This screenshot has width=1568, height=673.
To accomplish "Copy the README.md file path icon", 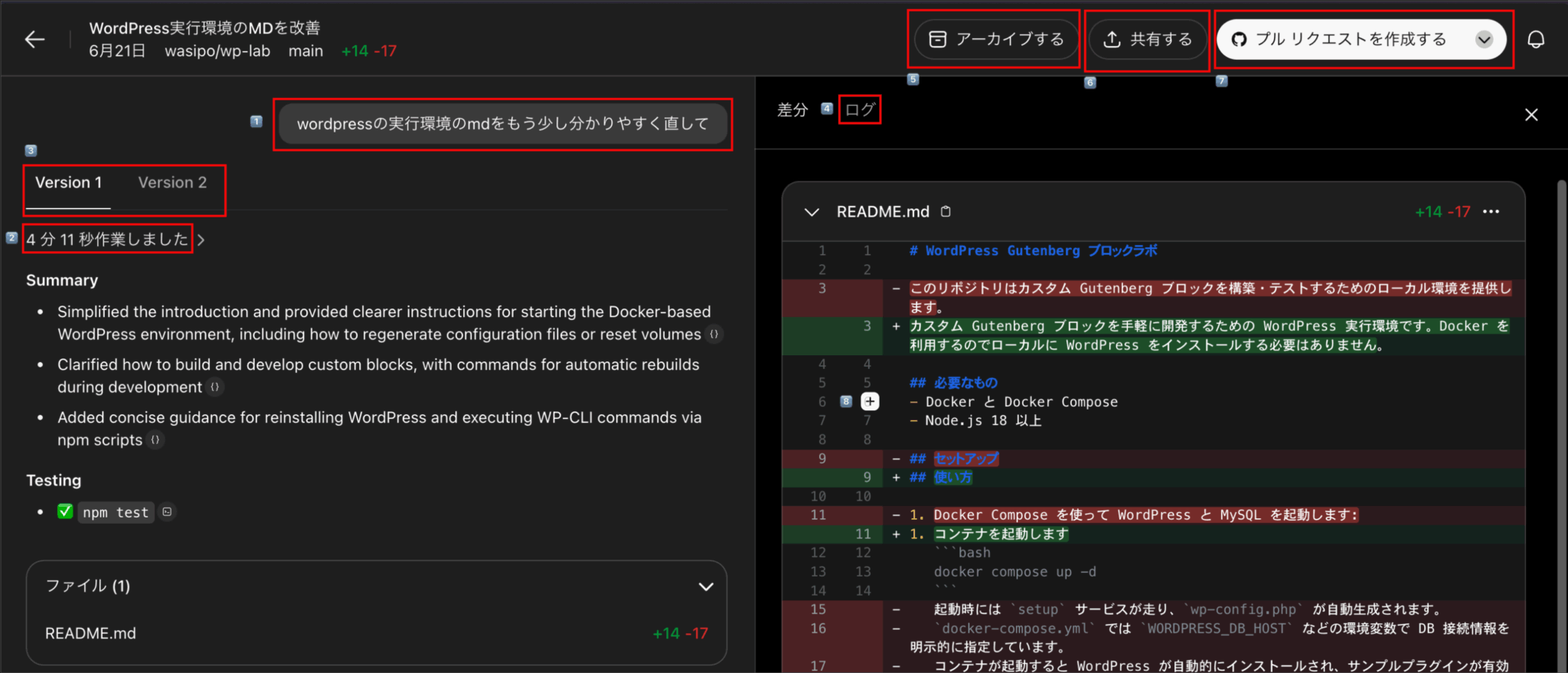I will coord(946,212).
